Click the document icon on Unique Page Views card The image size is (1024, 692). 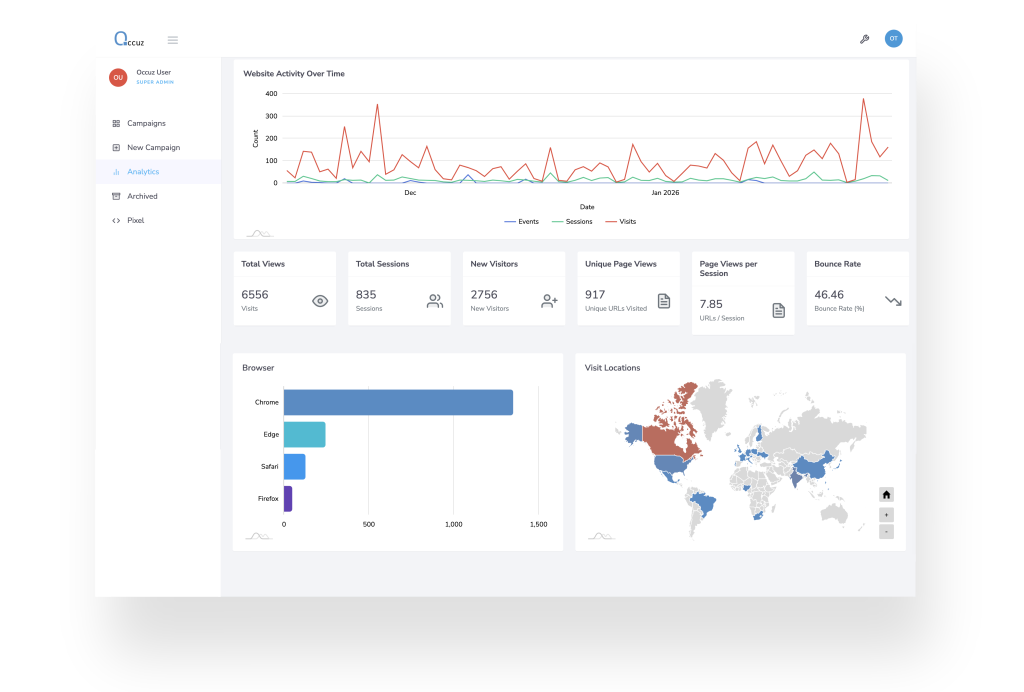pos(664,300)
